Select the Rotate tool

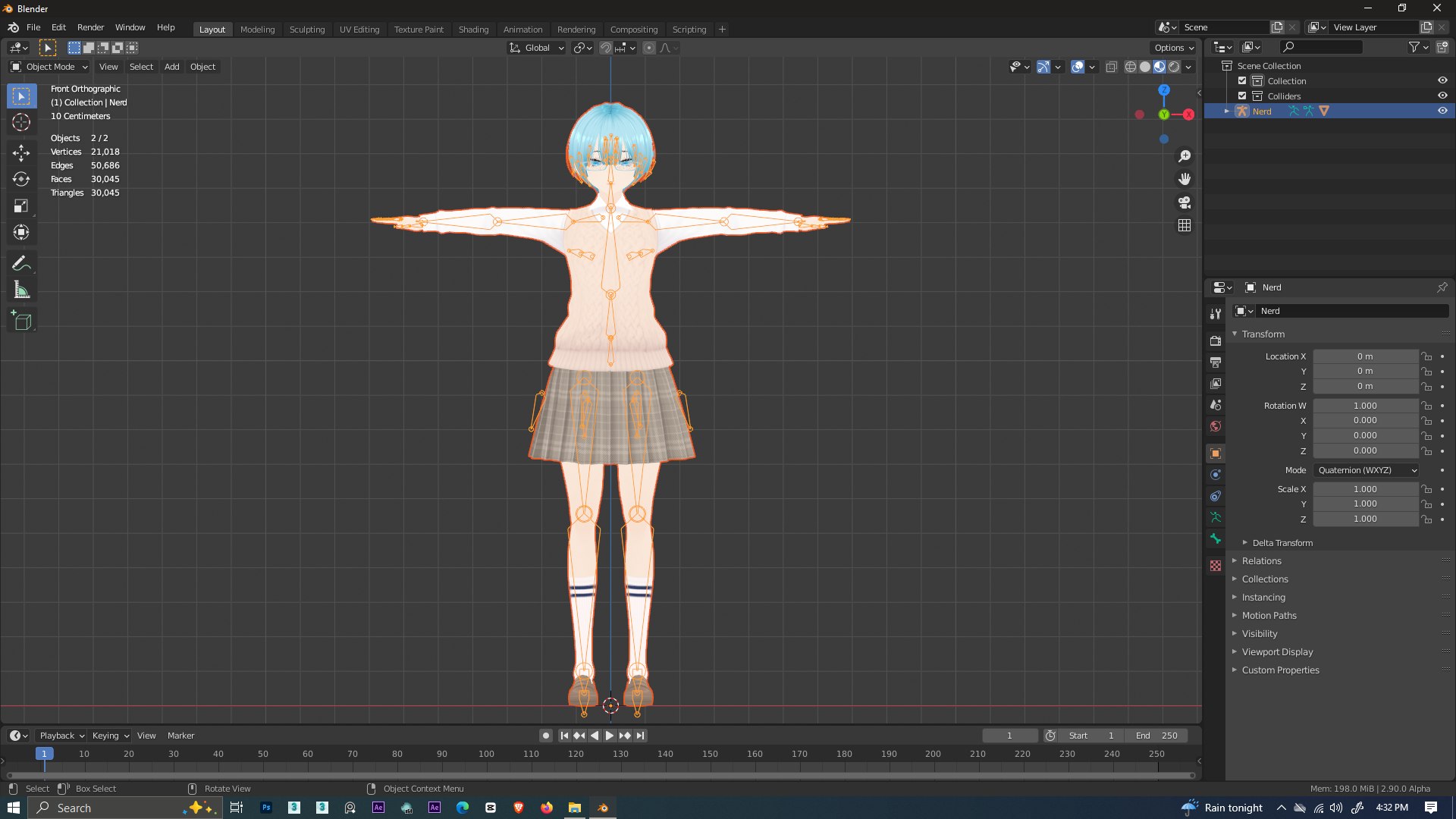pos(21,179)
